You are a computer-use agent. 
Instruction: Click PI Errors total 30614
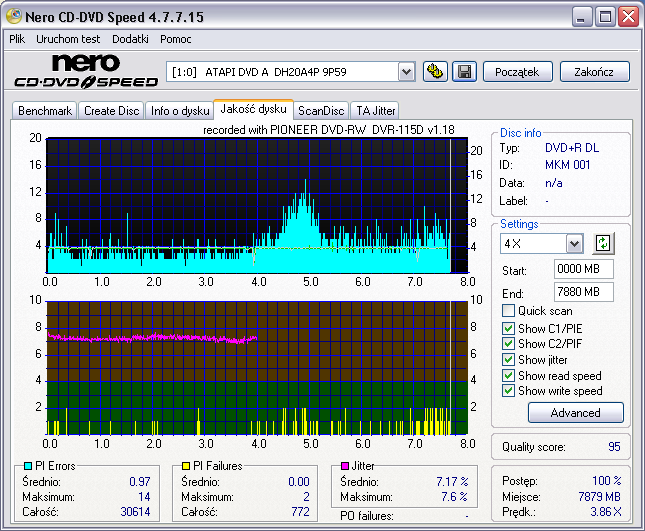coord(135,512)
